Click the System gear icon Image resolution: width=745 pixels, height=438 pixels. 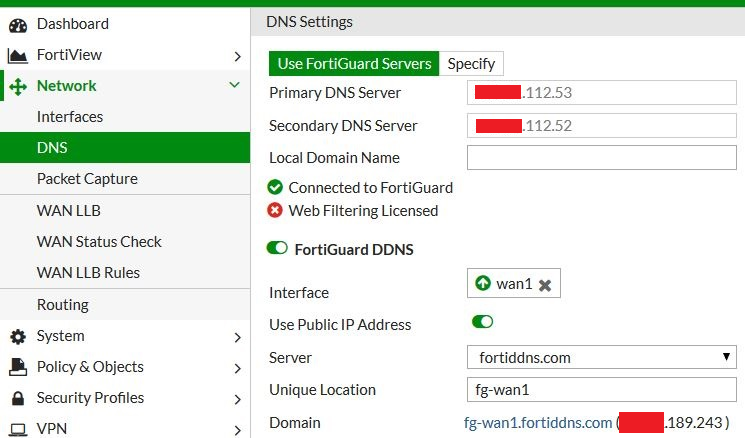[17, 336]
